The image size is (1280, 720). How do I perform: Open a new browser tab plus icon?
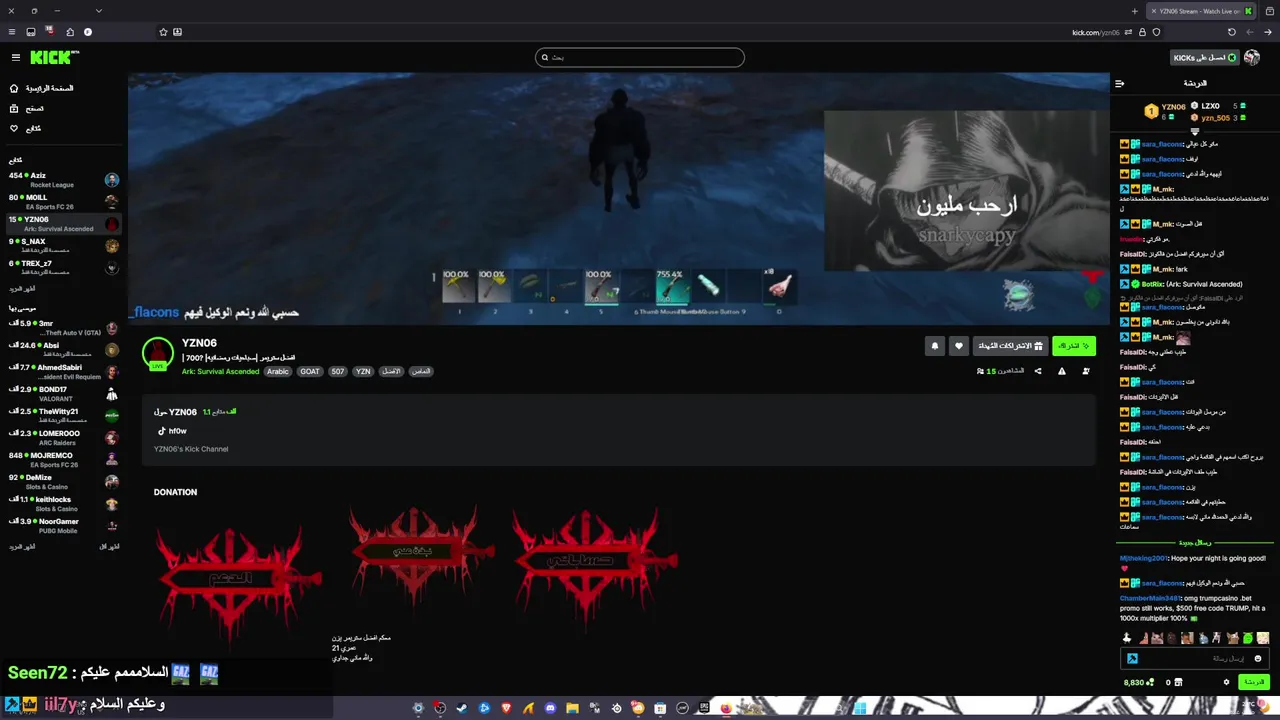(1135, 11)
